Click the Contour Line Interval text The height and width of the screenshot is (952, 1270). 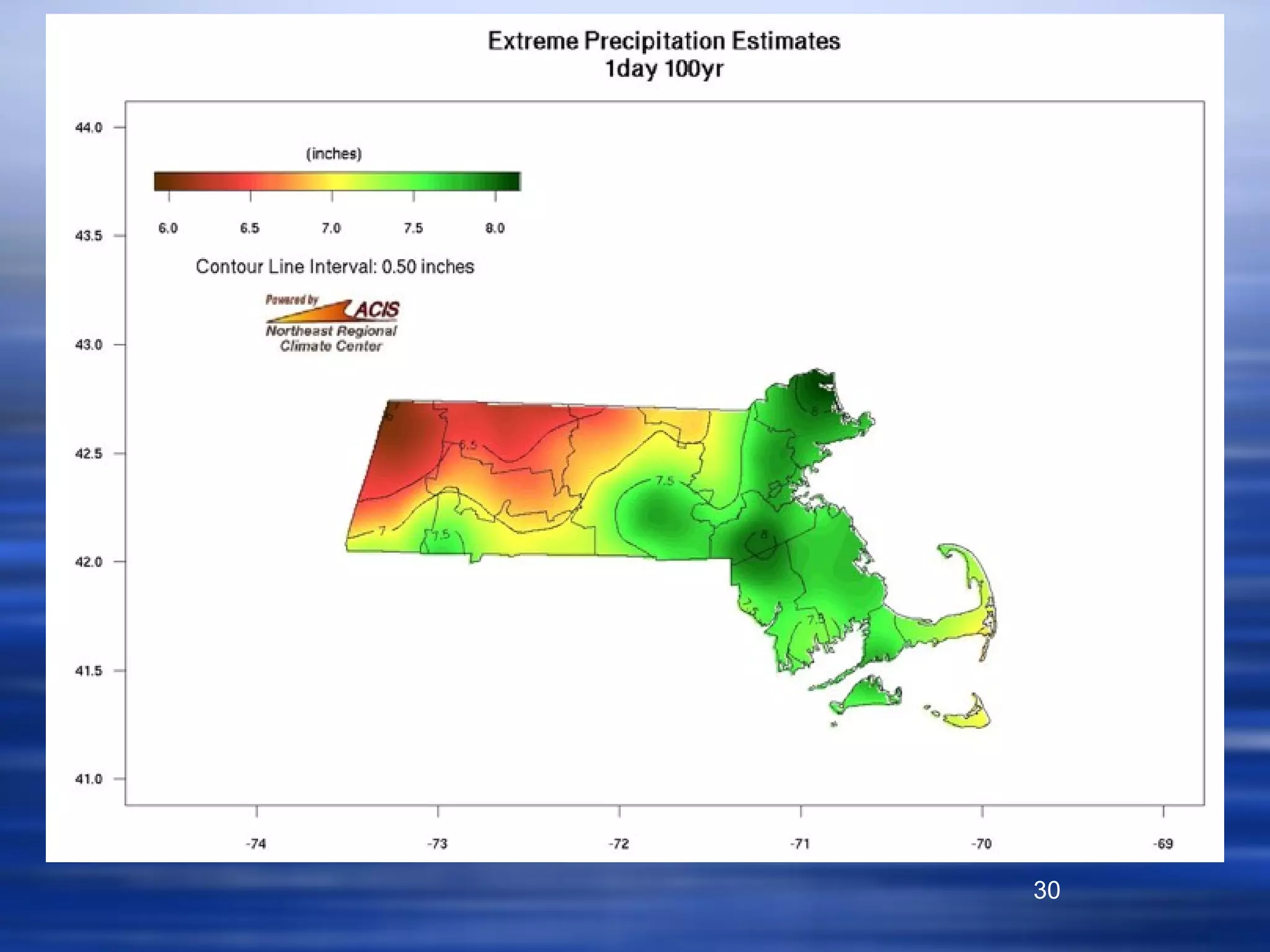(x=335, y=267)
